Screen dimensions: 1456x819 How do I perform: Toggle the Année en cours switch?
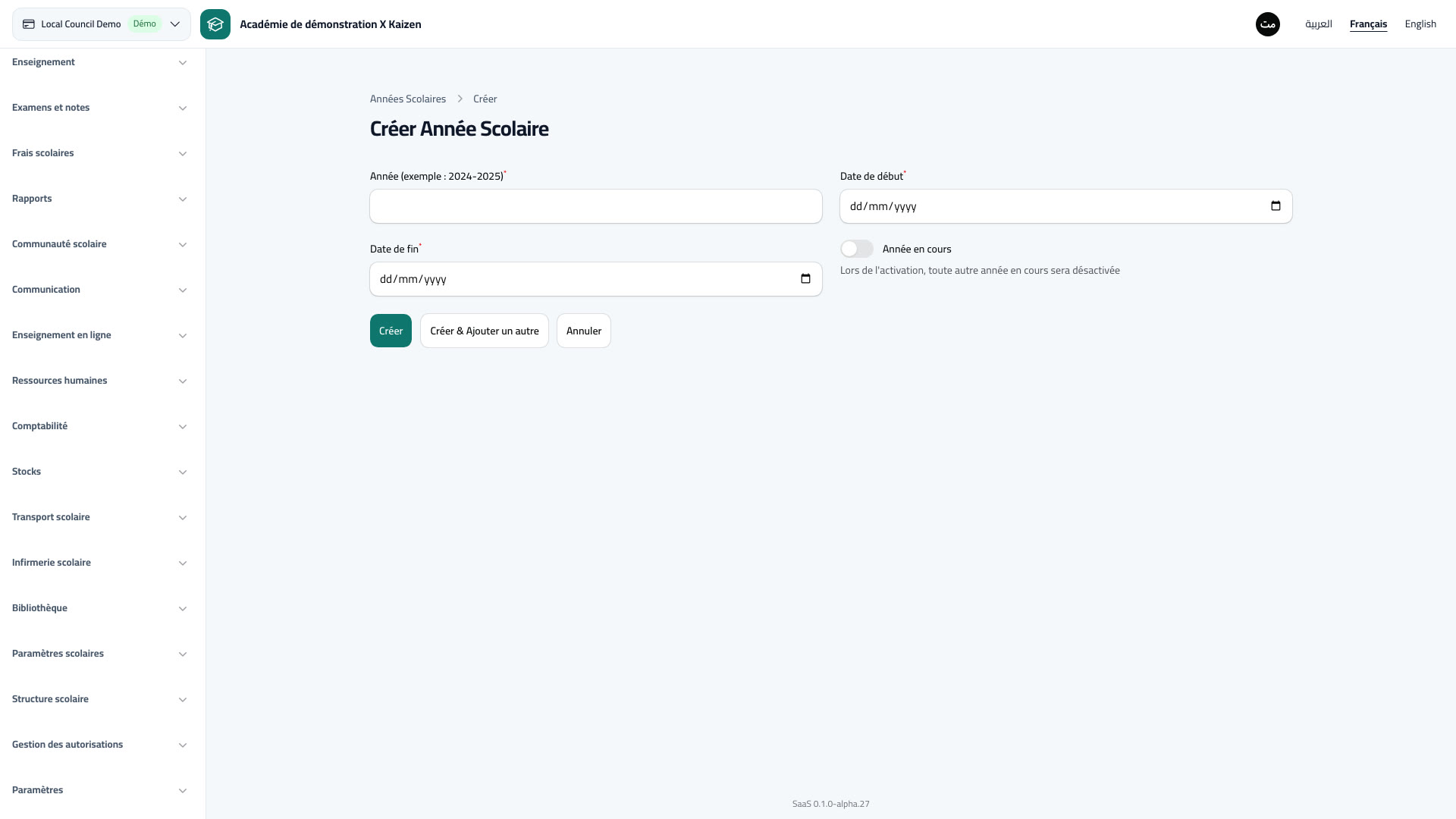pos(857,249)
